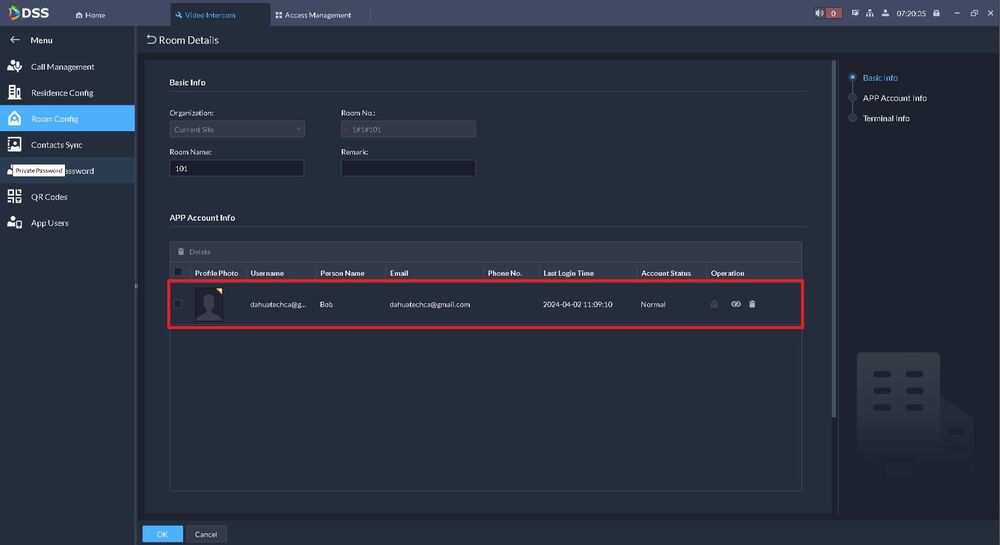
Task: Click the trash icon in Bob's row
Action: point(752,304)
